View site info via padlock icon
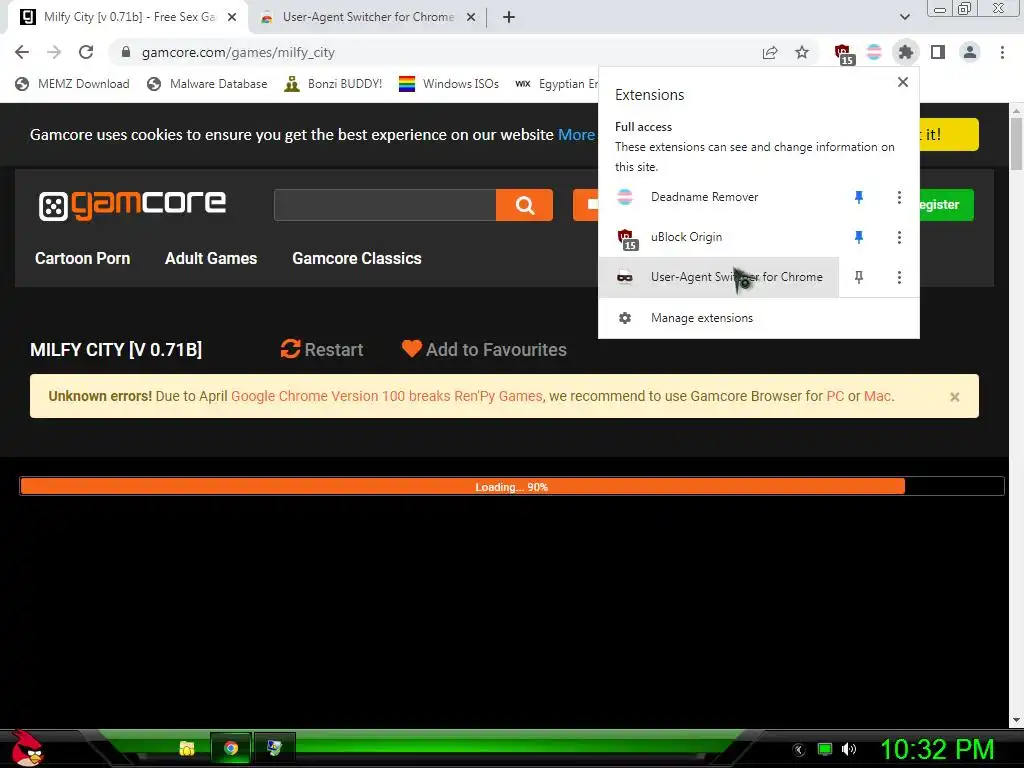This screenshot has height=768, width=1024. click(x=126, y=52)
